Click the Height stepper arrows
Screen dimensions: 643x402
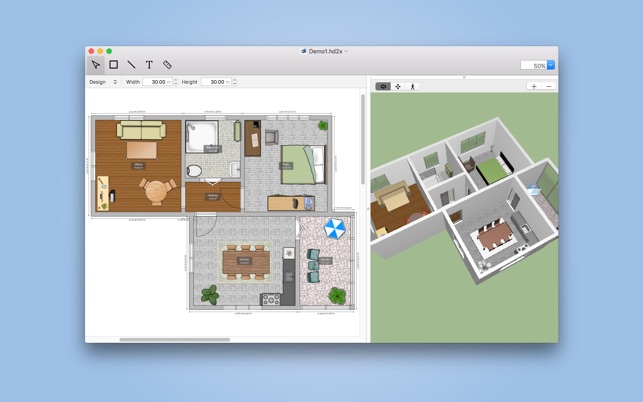click(235, 82)
